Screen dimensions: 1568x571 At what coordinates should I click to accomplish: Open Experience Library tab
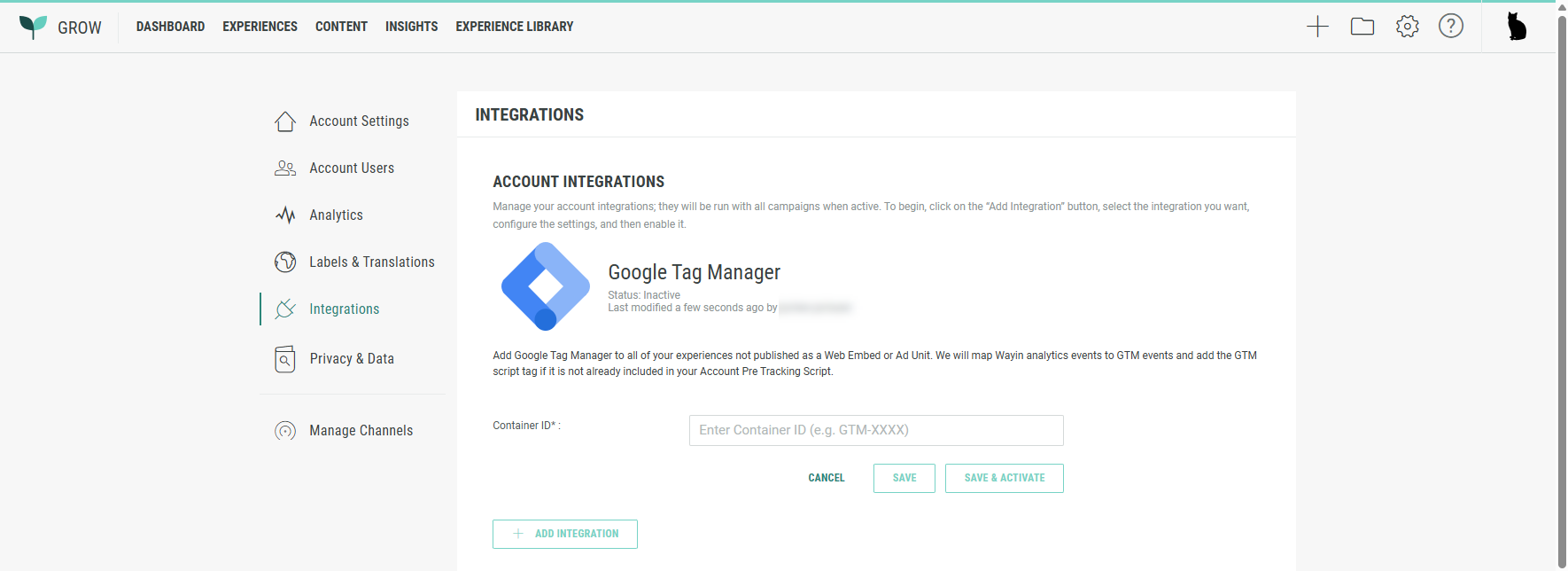pos(514,27)
